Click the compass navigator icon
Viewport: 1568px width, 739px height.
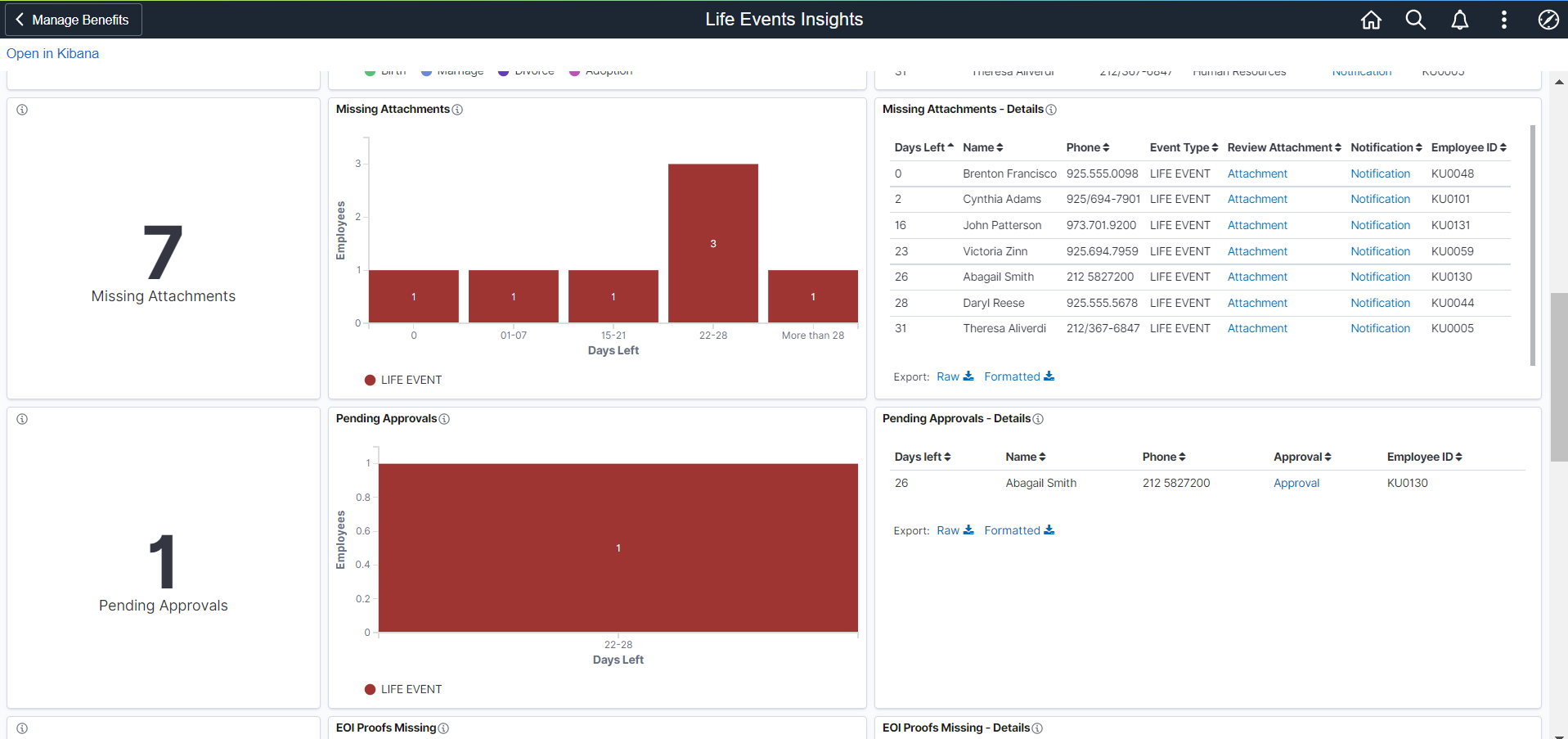point(1548,20)
